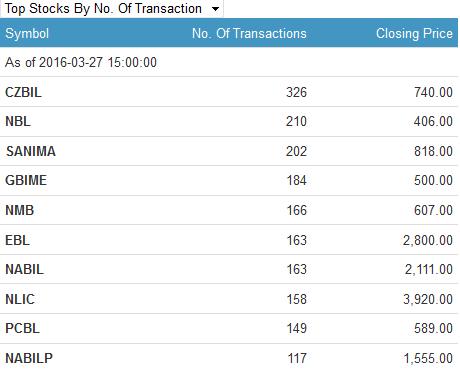The height and width of the screenshot is (372, 460).
Task: Open the EBL stock symbol
Action: [x=17, y=240]
